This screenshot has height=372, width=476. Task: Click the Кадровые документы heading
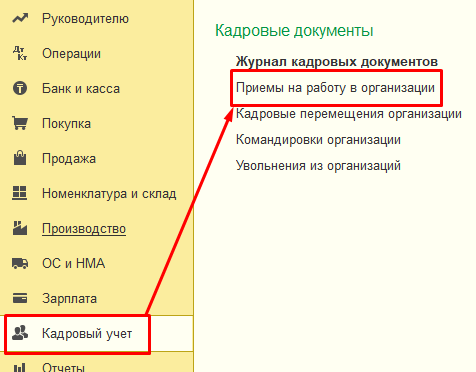pos(294,31)
